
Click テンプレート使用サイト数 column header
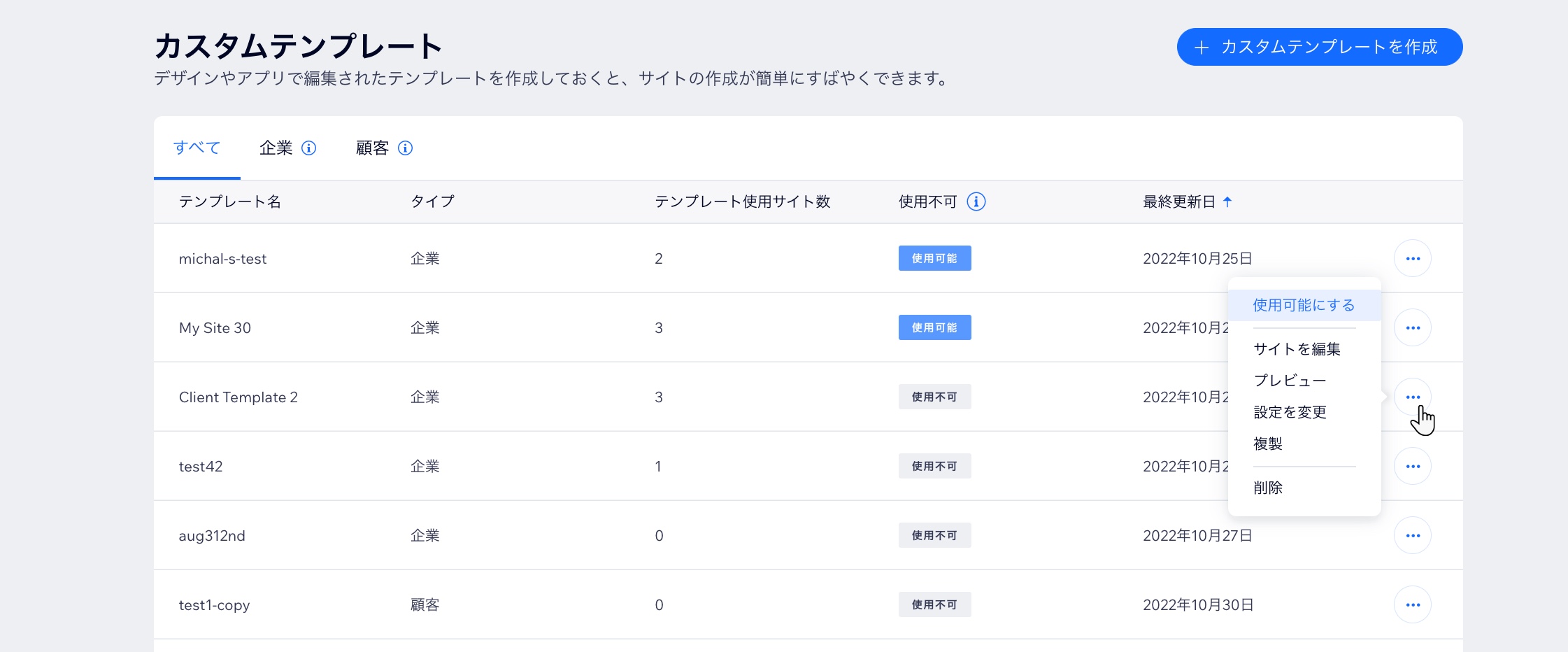tap(742, 202)
